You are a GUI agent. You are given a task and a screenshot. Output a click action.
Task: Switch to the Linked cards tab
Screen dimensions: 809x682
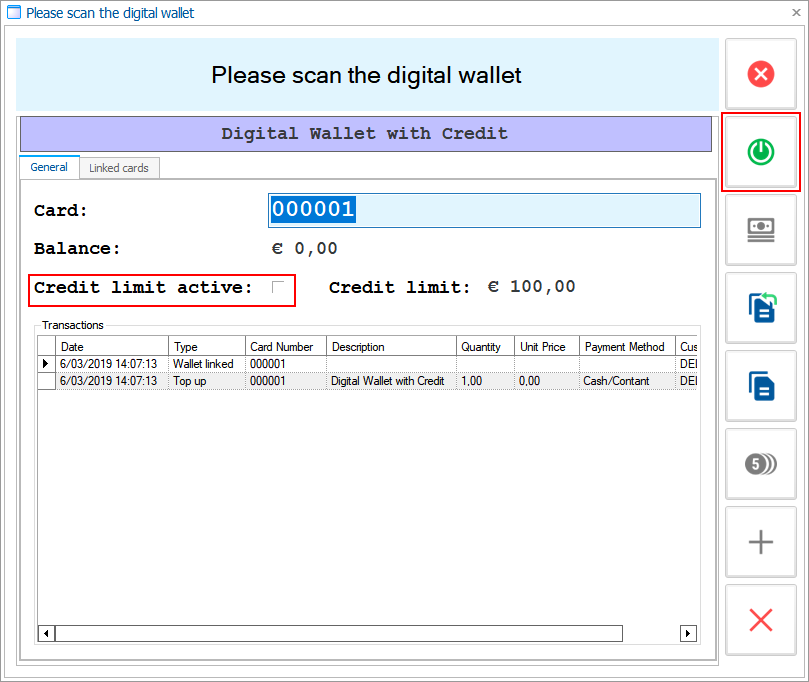coord(119,168)
